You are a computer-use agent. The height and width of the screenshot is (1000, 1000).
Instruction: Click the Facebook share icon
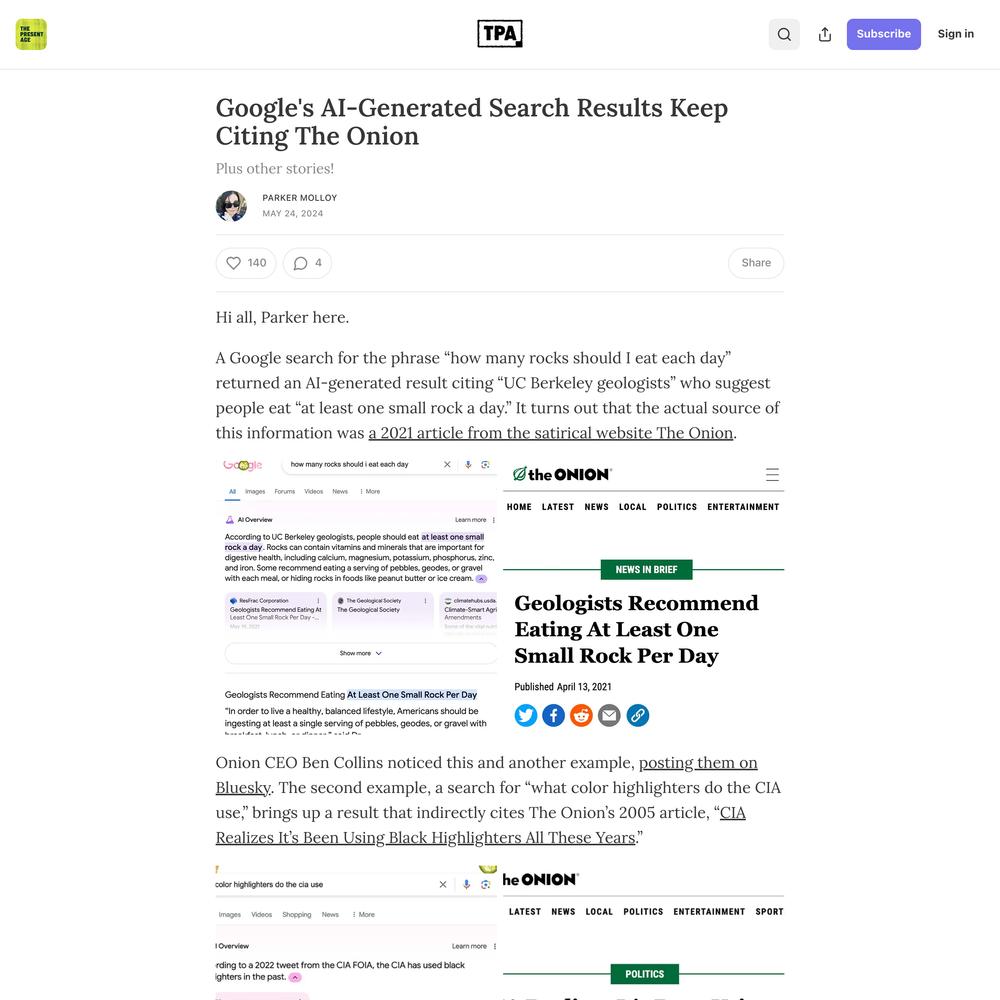[x=554, y=715]
